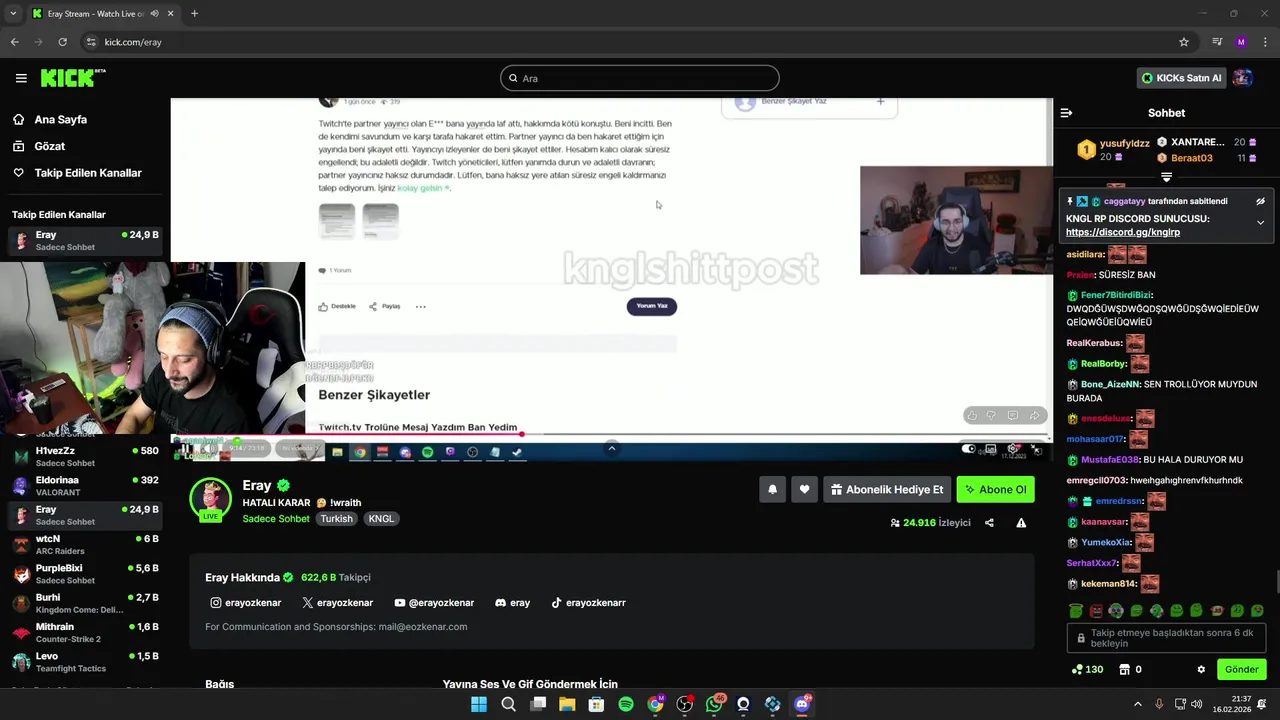The width and height of the screenshot is (1280, 720).
Task: Open player settings gear
Action: pos(1013,449)
